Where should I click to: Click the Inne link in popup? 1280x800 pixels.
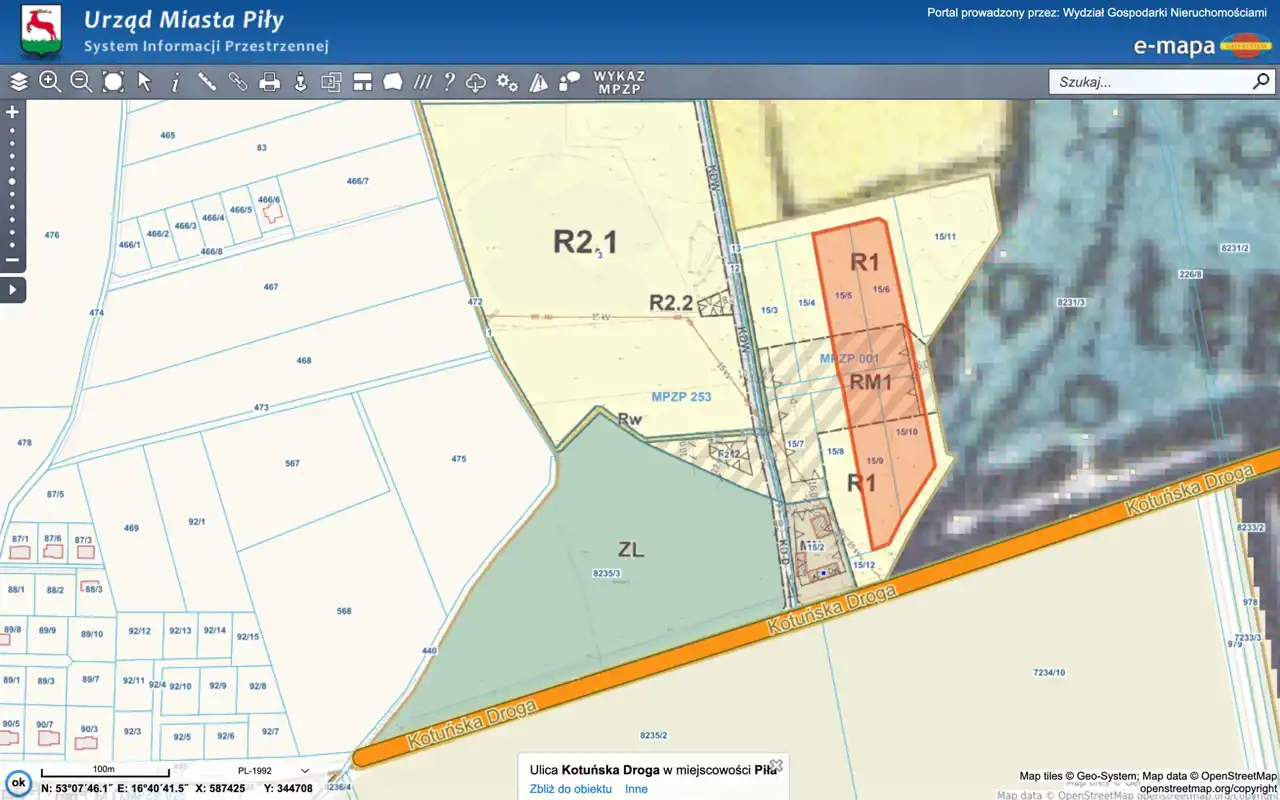(x=636, y=789)
